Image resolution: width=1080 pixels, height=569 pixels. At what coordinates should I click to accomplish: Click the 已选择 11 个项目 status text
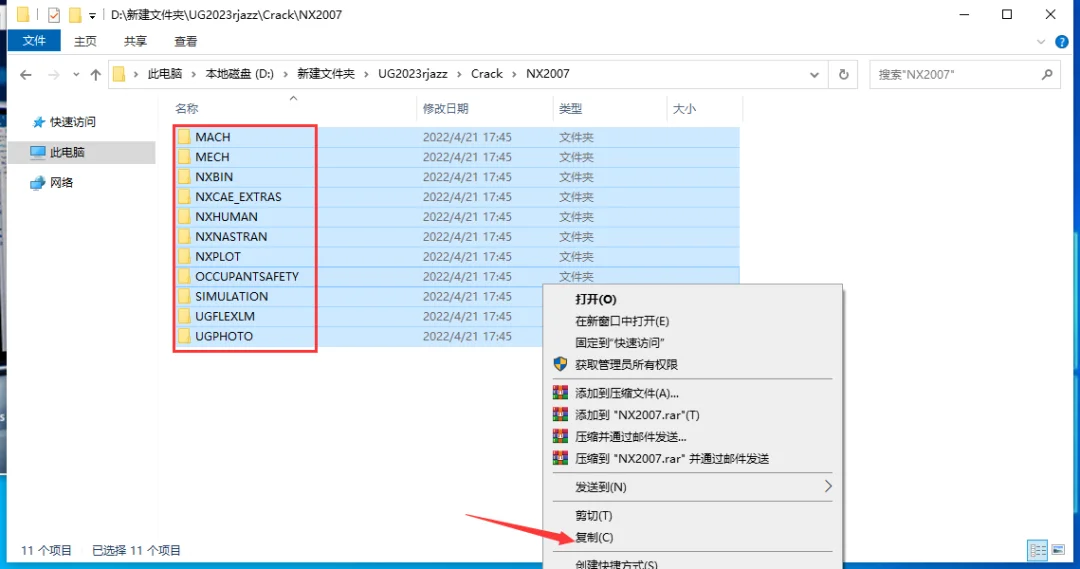click(136, 550)
